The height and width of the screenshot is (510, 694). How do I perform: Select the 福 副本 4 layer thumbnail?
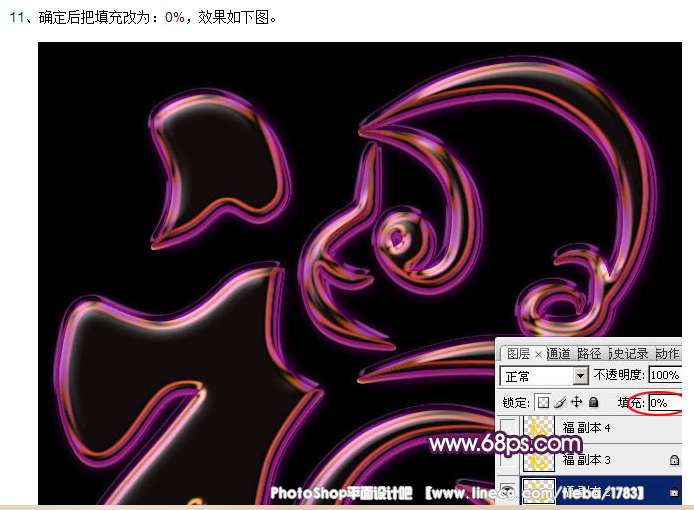pos(539,429)
